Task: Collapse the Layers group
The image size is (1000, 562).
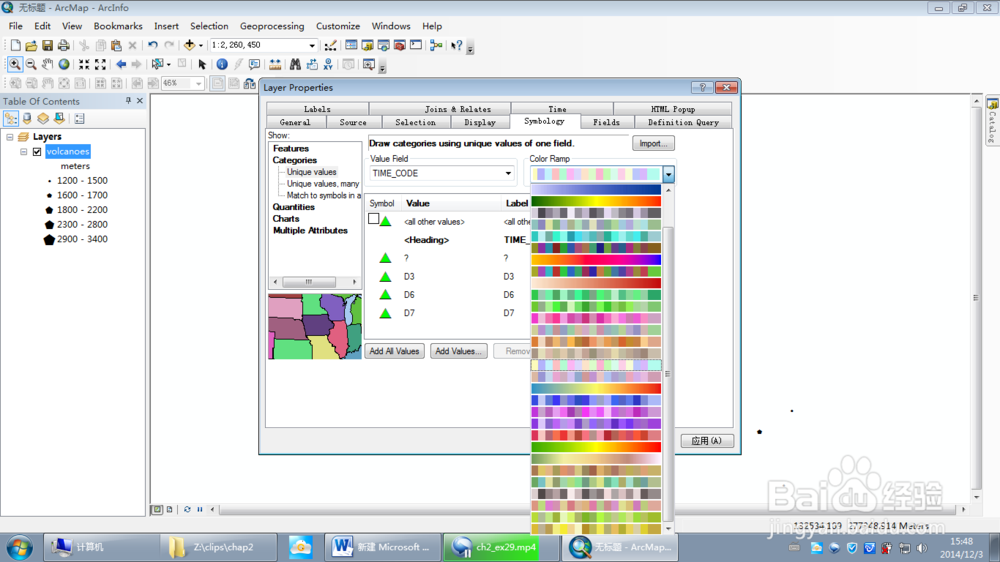Action: [10, 137]
